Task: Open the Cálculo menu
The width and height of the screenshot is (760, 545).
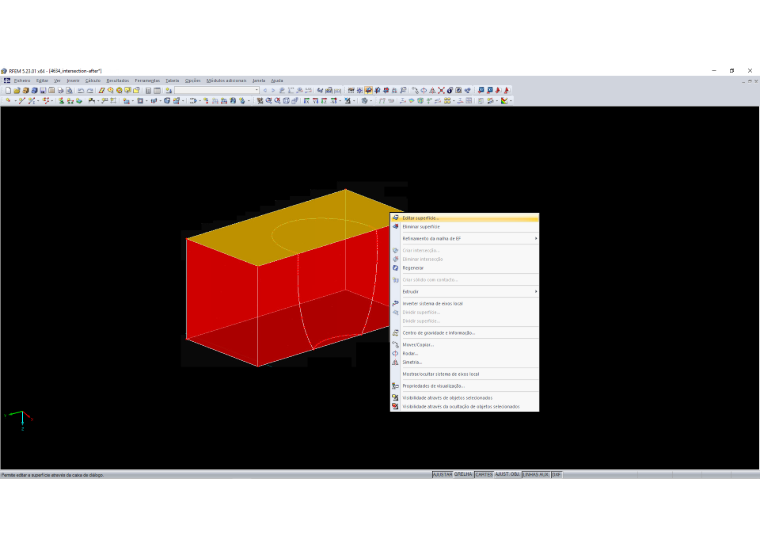Action: pos(93,80)
